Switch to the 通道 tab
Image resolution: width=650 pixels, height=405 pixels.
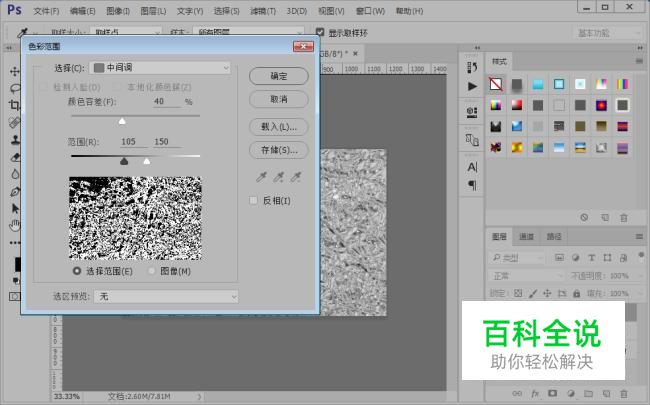pyautogui.click(x=526, y=237)
